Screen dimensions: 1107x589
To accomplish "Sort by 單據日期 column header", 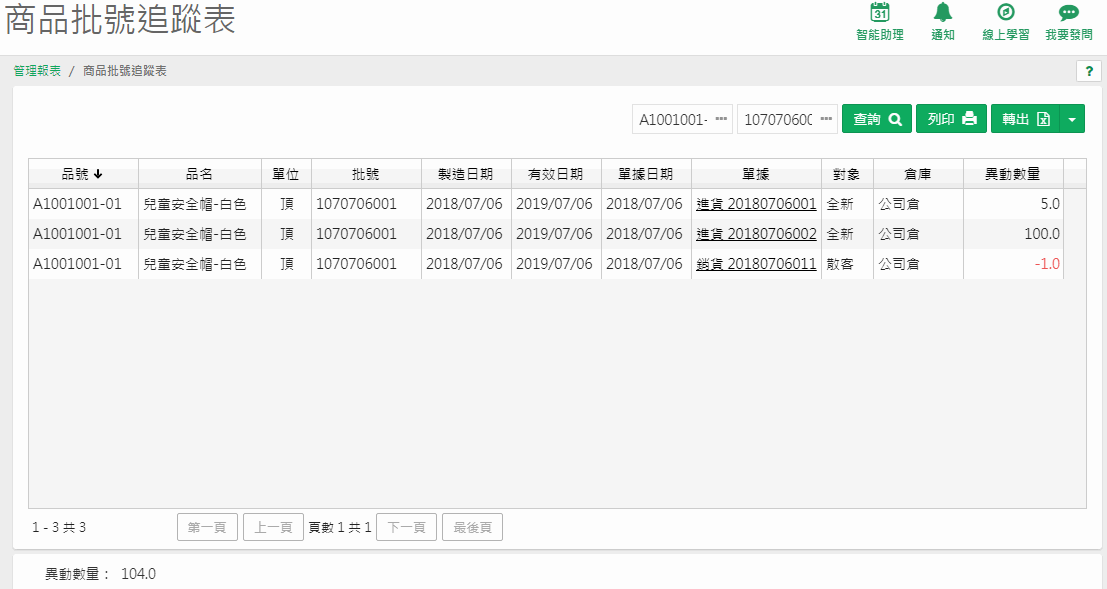I will [x=646, y=174].
